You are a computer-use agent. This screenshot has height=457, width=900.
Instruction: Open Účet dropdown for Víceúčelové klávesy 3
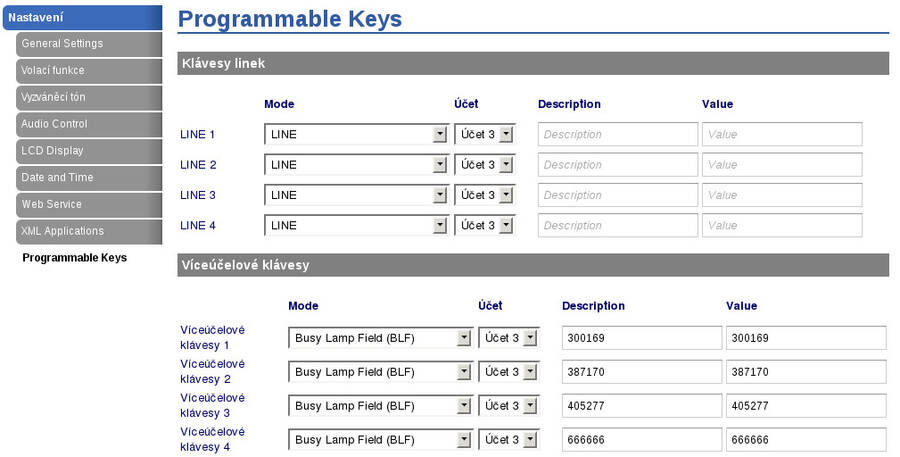click(508, 406)
